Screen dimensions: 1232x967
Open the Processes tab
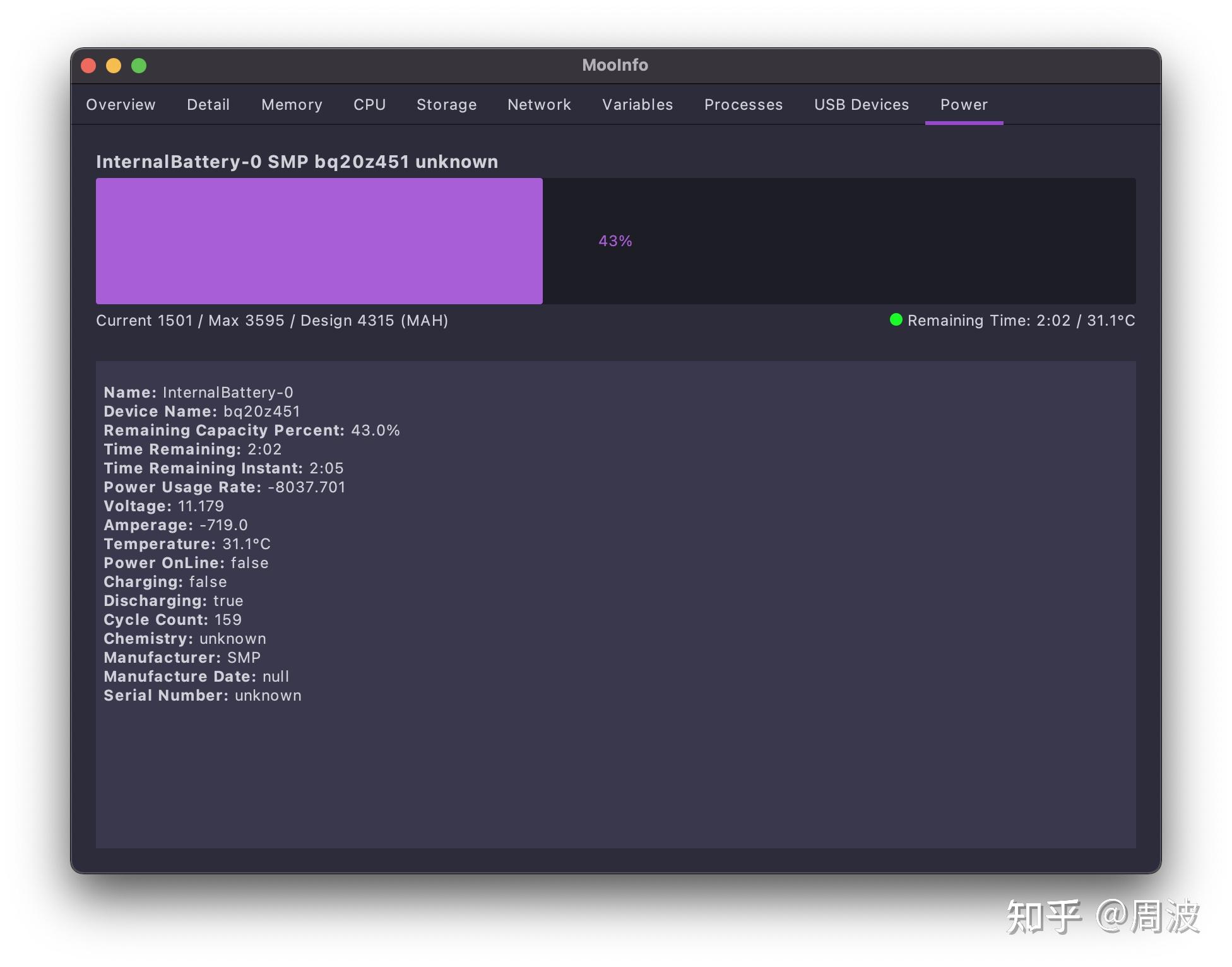743,105
